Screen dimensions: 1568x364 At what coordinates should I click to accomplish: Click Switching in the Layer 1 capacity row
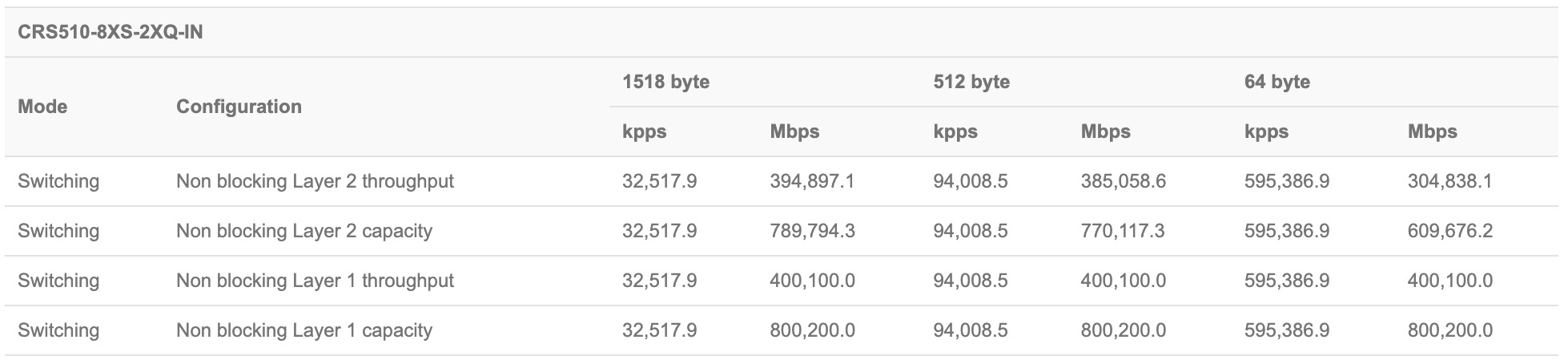[x=58, y=330]
